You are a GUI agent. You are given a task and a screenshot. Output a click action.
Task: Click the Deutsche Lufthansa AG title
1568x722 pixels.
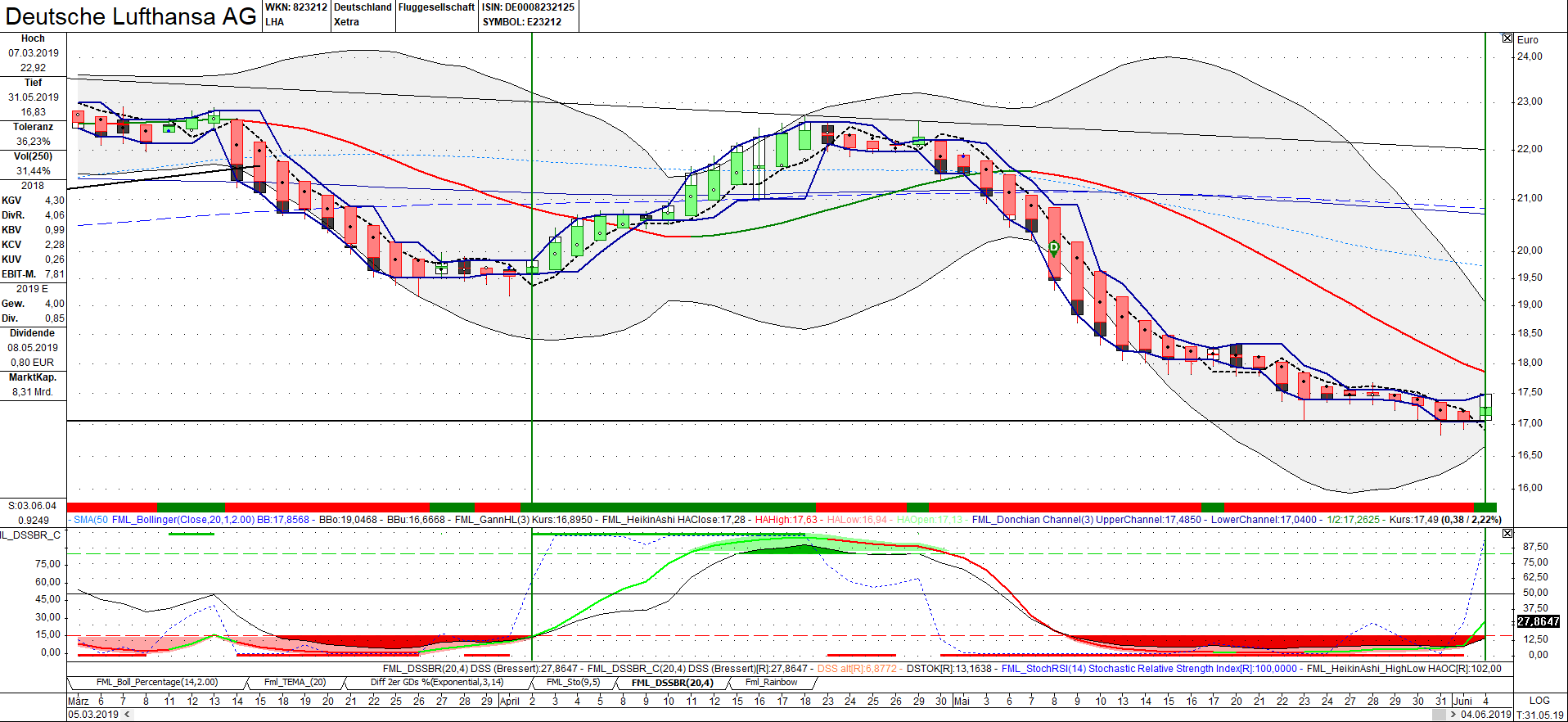click(x=131, y=16)
